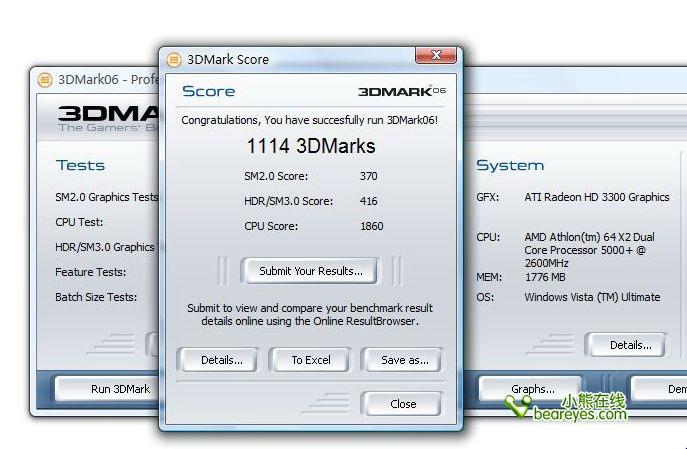
Task: Click the 3DMark Score dialog title bar
Action: [x=300, y=59]
